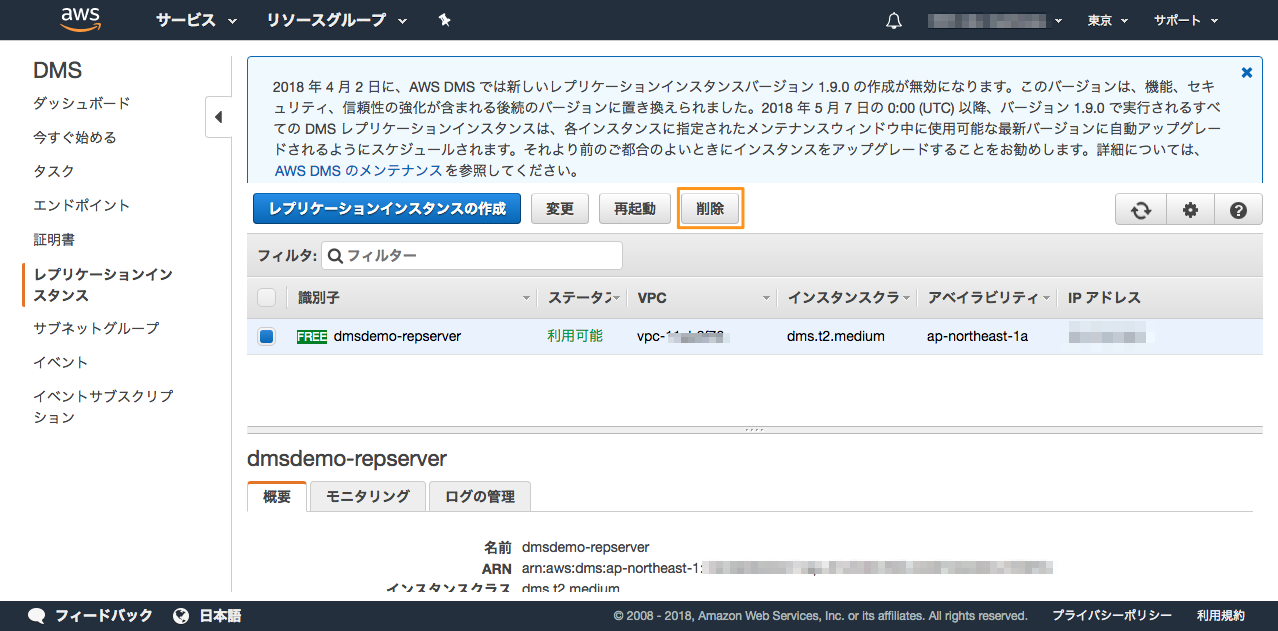This screenshot has height=631, width=1278.
Task: Switch to the モニタリング tab
Action: pos(368,496)
